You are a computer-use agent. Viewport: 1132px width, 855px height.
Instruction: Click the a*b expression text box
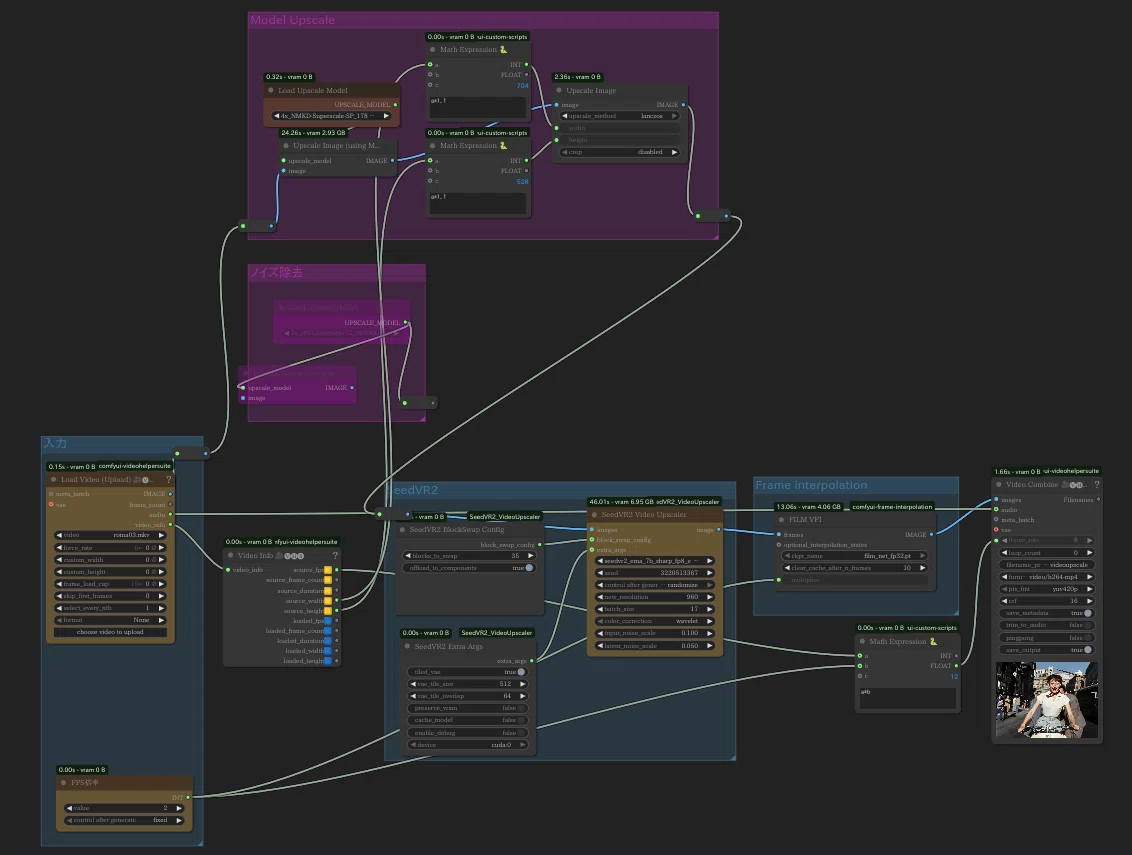pos(908,698)
